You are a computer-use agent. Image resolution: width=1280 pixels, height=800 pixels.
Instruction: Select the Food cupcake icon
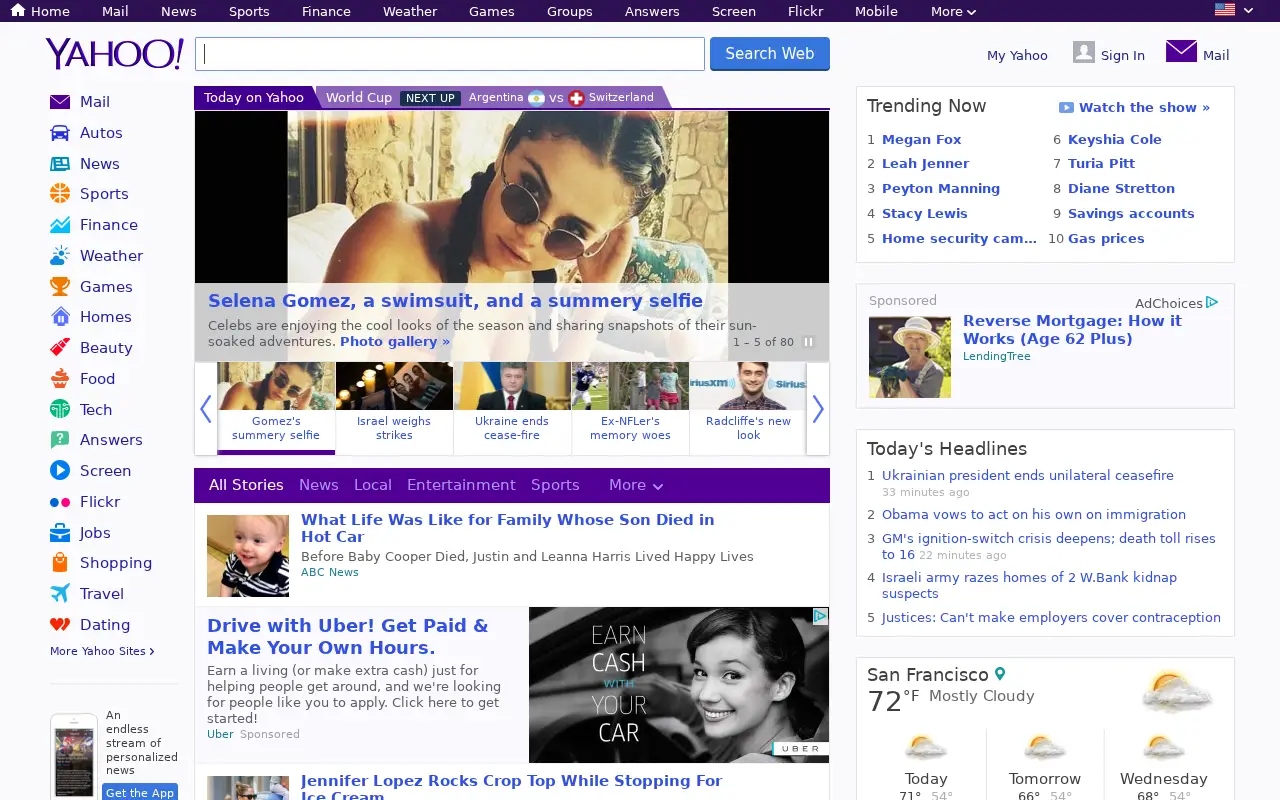point(60,379)
